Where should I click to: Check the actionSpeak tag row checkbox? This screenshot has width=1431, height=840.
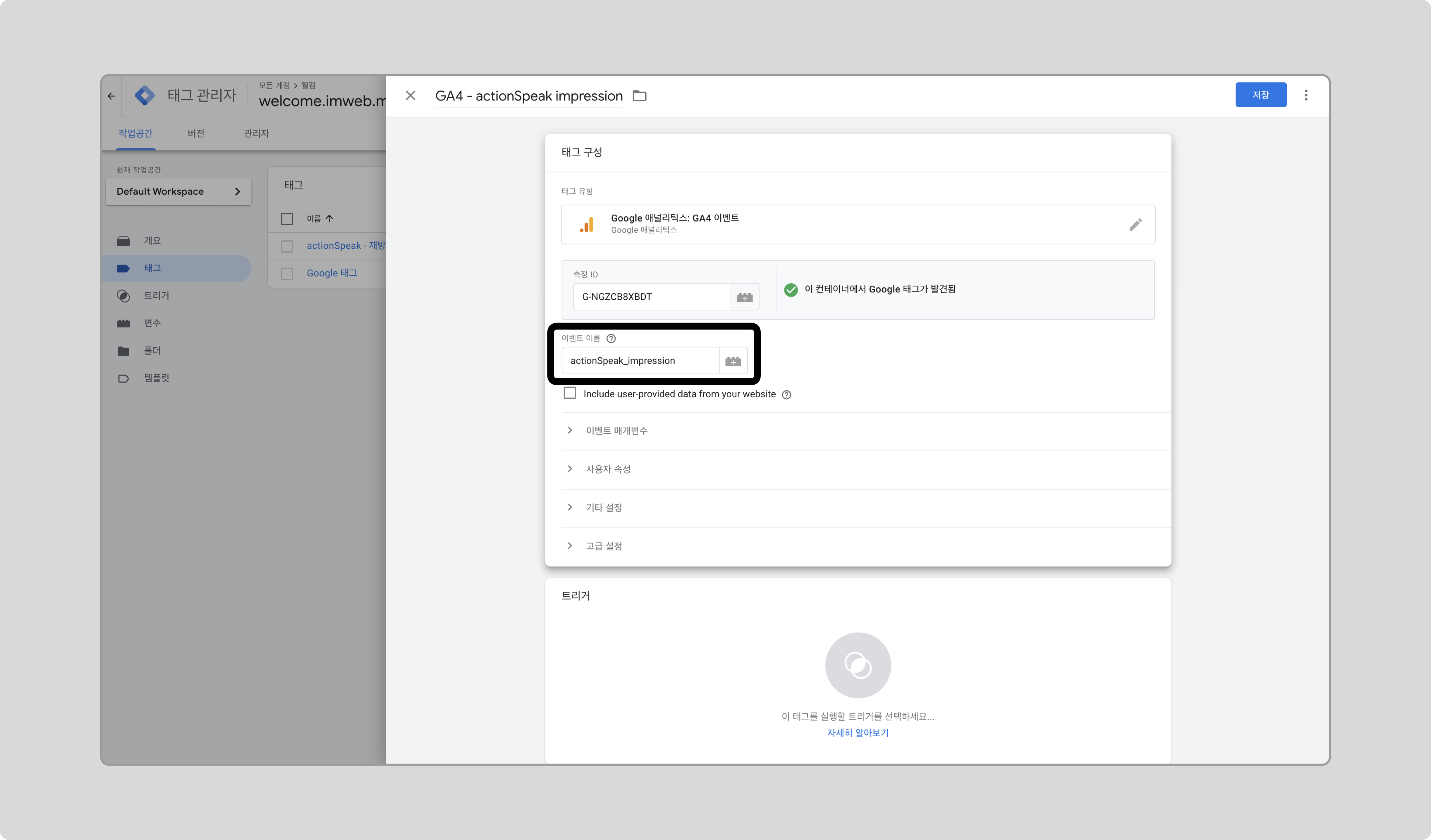(287, 246)
